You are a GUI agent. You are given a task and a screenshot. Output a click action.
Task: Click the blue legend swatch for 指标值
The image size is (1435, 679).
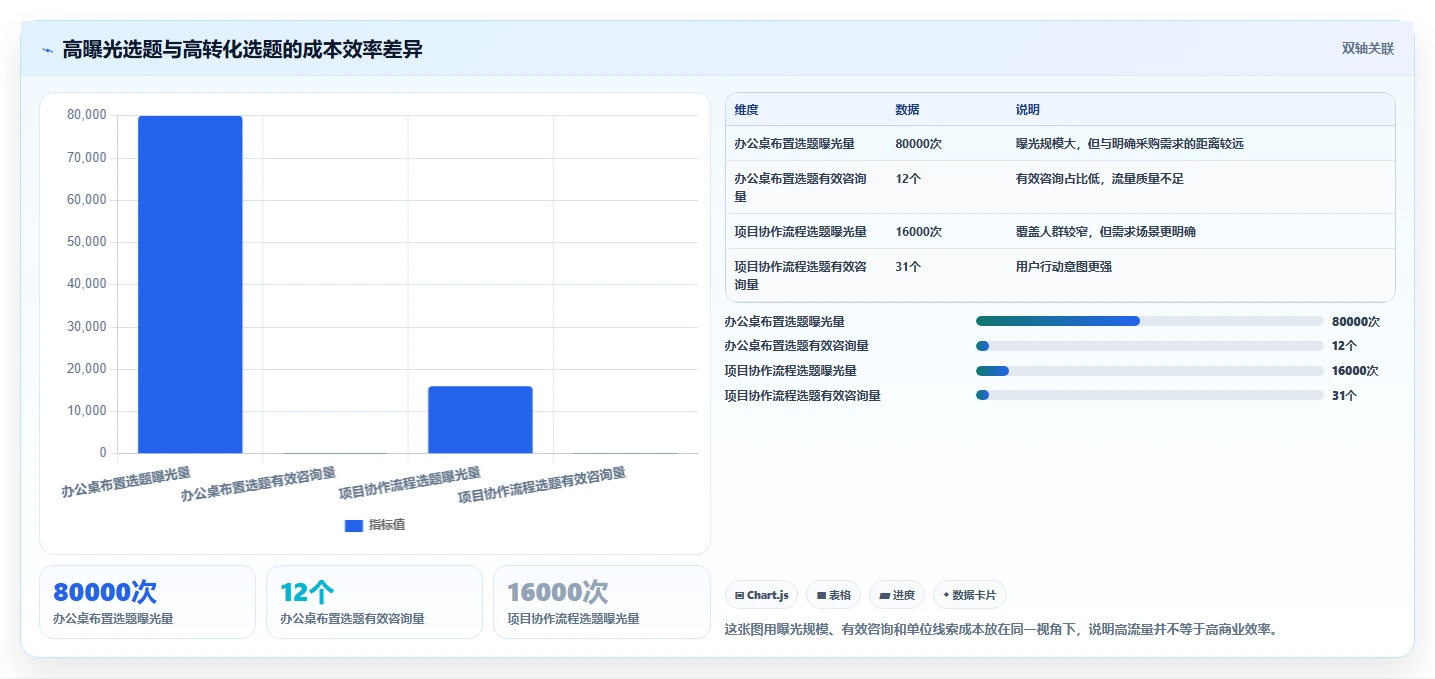click(x=354, y=526)
